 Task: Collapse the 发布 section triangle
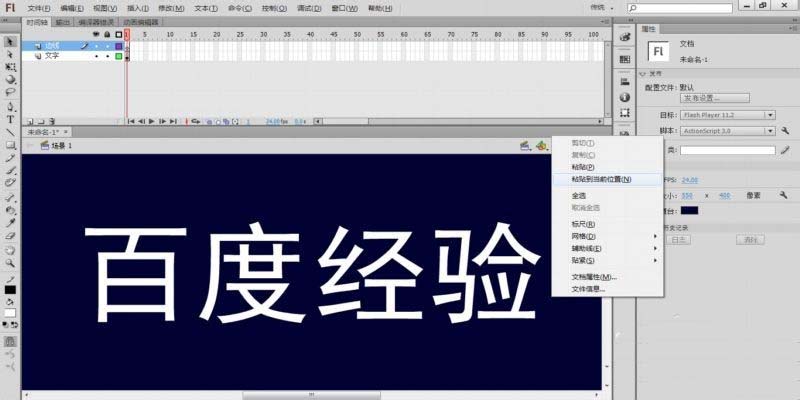click(643, 74)
